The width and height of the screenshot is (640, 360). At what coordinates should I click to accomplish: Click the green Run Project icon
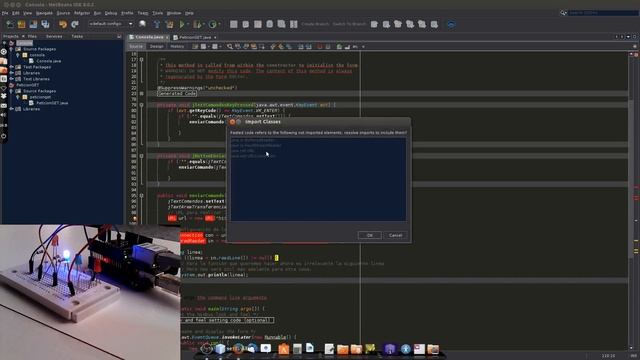pos(182,24)
